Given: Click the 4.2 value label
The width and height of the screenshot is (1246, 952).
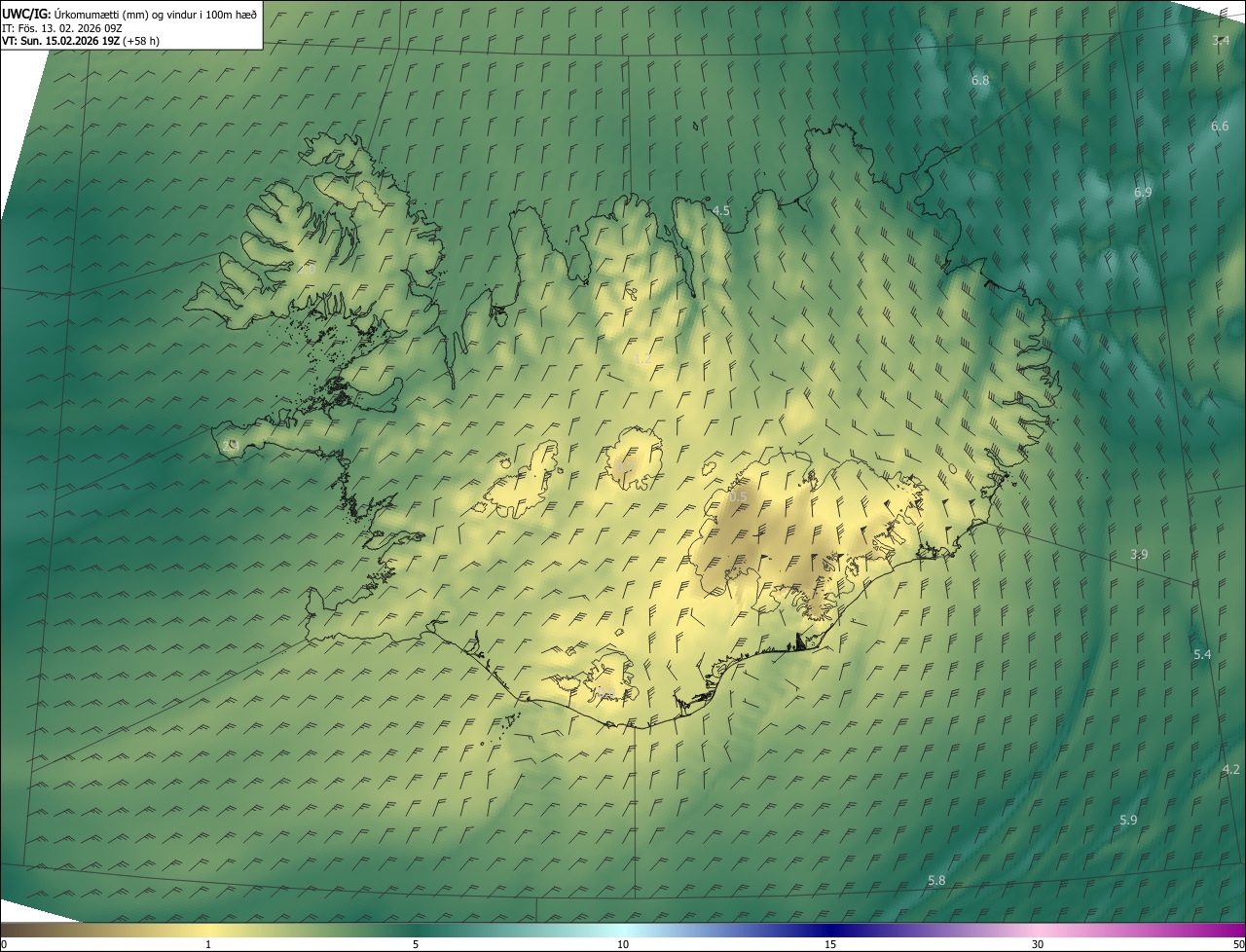Looking at the screenshot, I should [1231, 769].
